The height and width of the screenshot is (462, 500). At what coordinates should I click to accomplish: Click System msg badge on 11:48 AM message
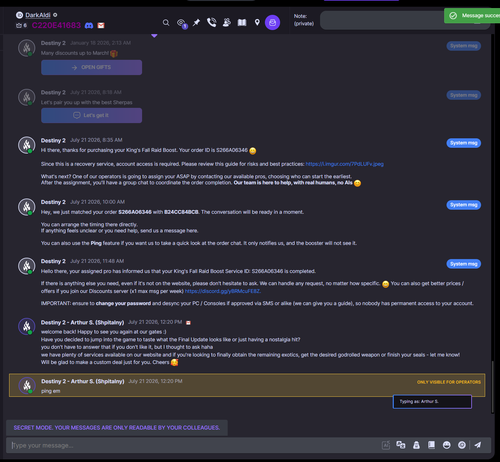point(464,264)
